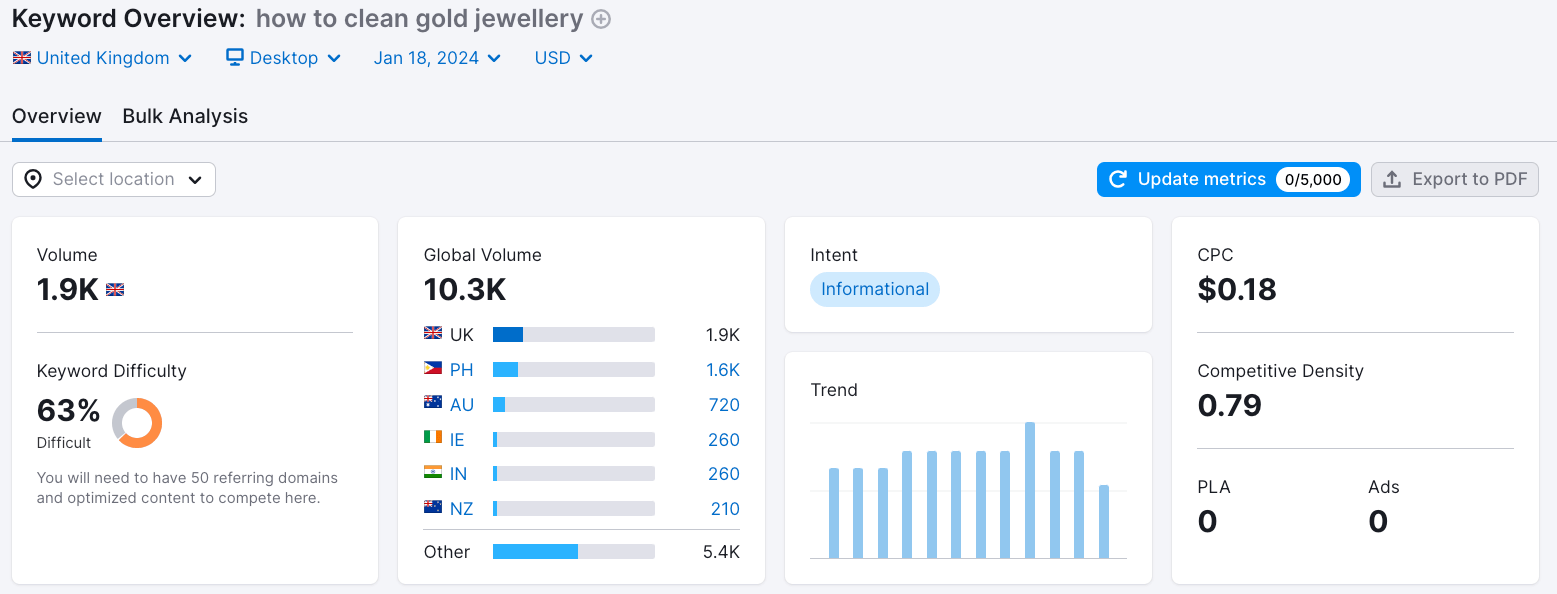Click the desktop monitor icon near device selector
The height and width of the screenshot is (594, 1557).
[x=233, y=57]
